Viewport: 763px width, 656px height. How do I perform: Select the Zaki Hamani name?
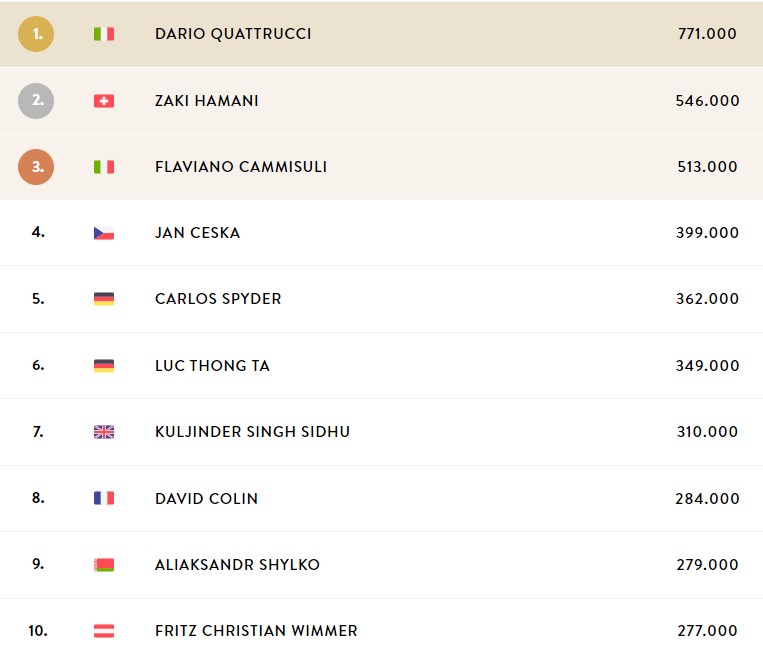(x=206, y=101)
